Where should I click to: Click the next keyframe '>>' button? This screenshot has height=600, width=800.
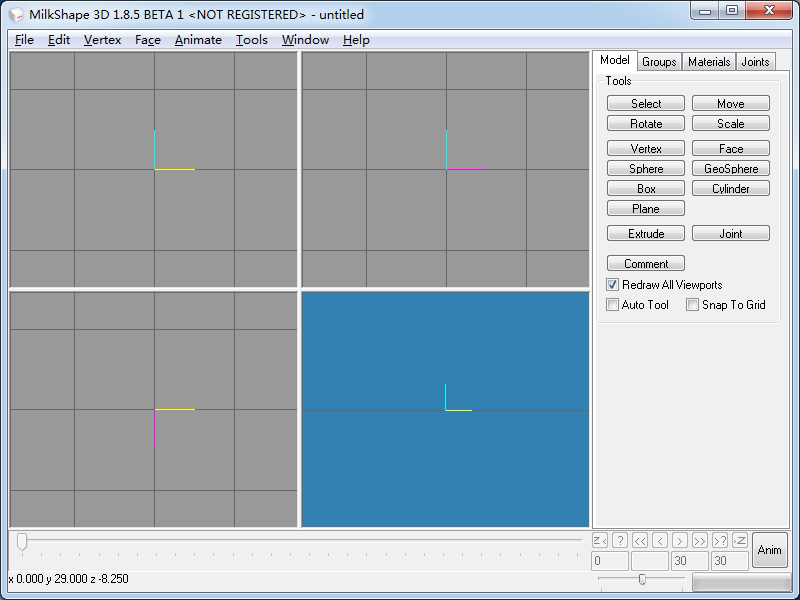pyautogui.click(x=700, y=540)
